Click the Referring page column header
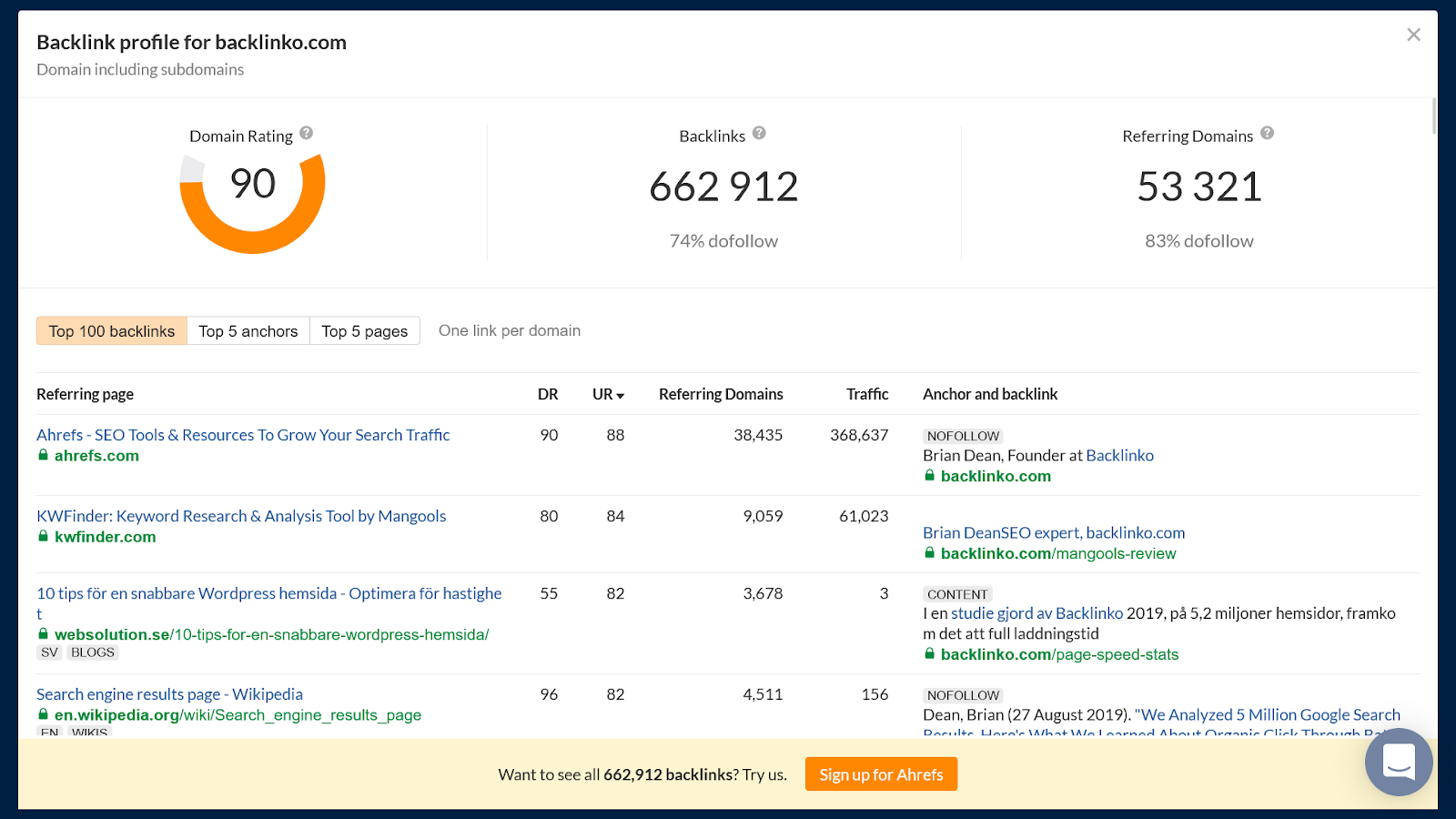 click(x=85, y=394)
